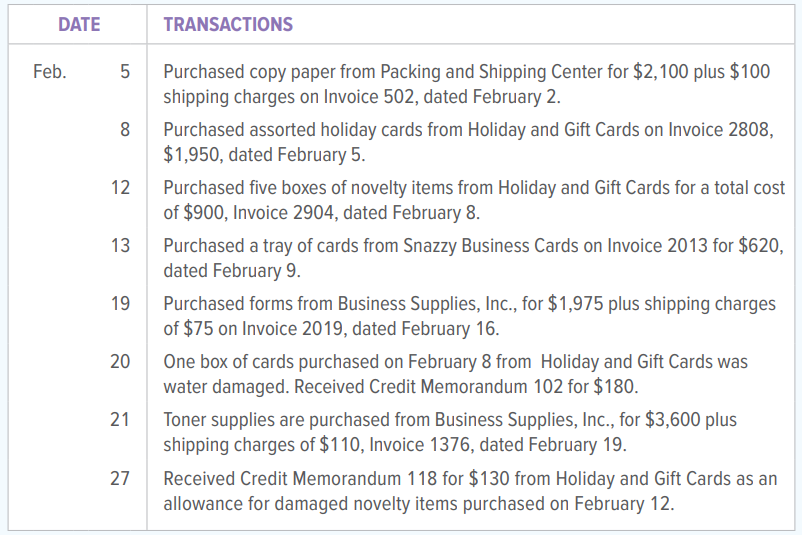802x535 pixels.
Task: Select the Credit Memorandum 102 transaction
Action: [456, 374]
